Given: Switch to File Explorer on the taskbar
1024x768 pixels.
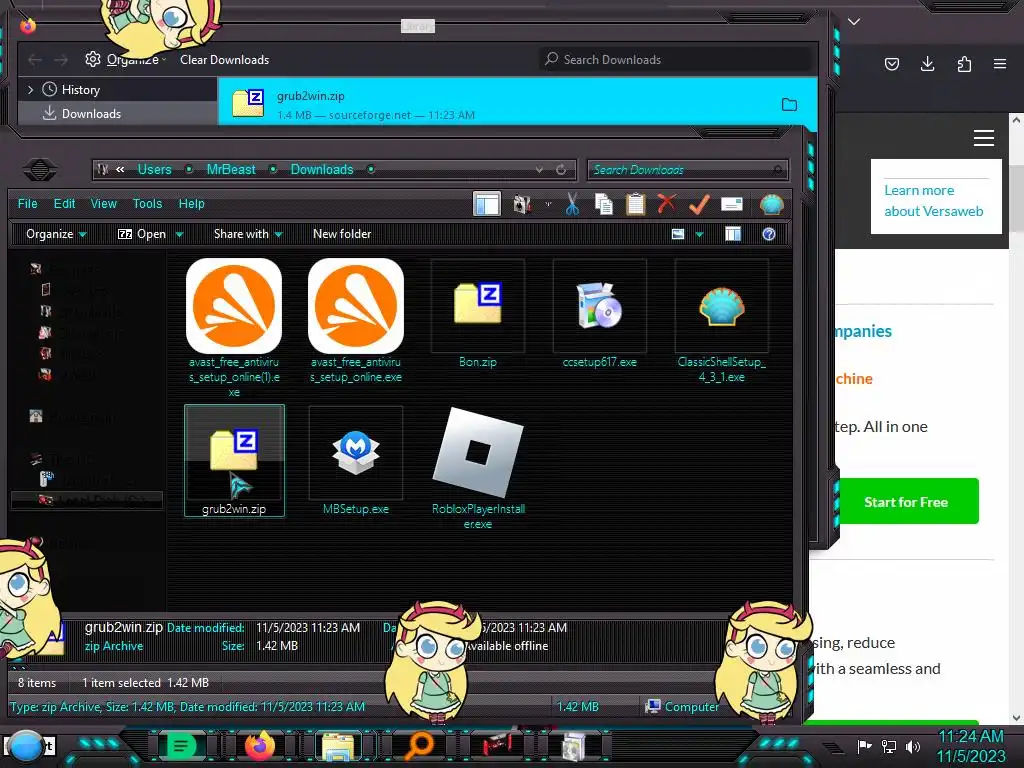Looking at the screenshot, I should point(338,746).
